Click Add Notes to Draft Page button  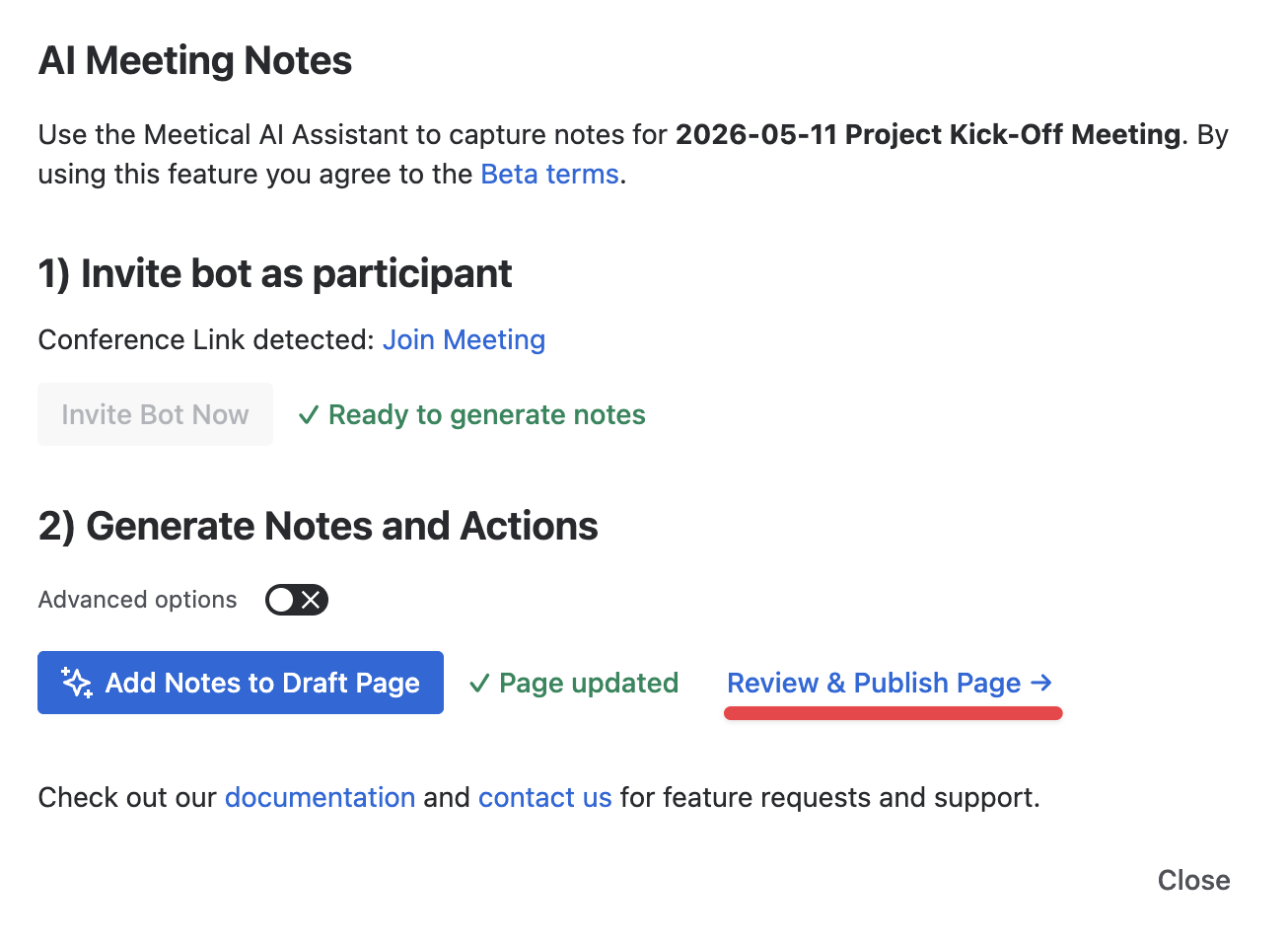point(241,683)
